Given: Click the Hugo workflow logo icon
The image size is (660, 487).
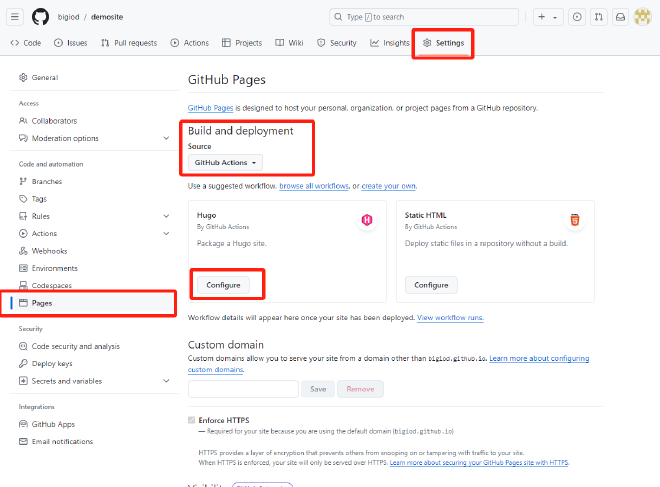Looking at the screenshot, I should (367, 220).
